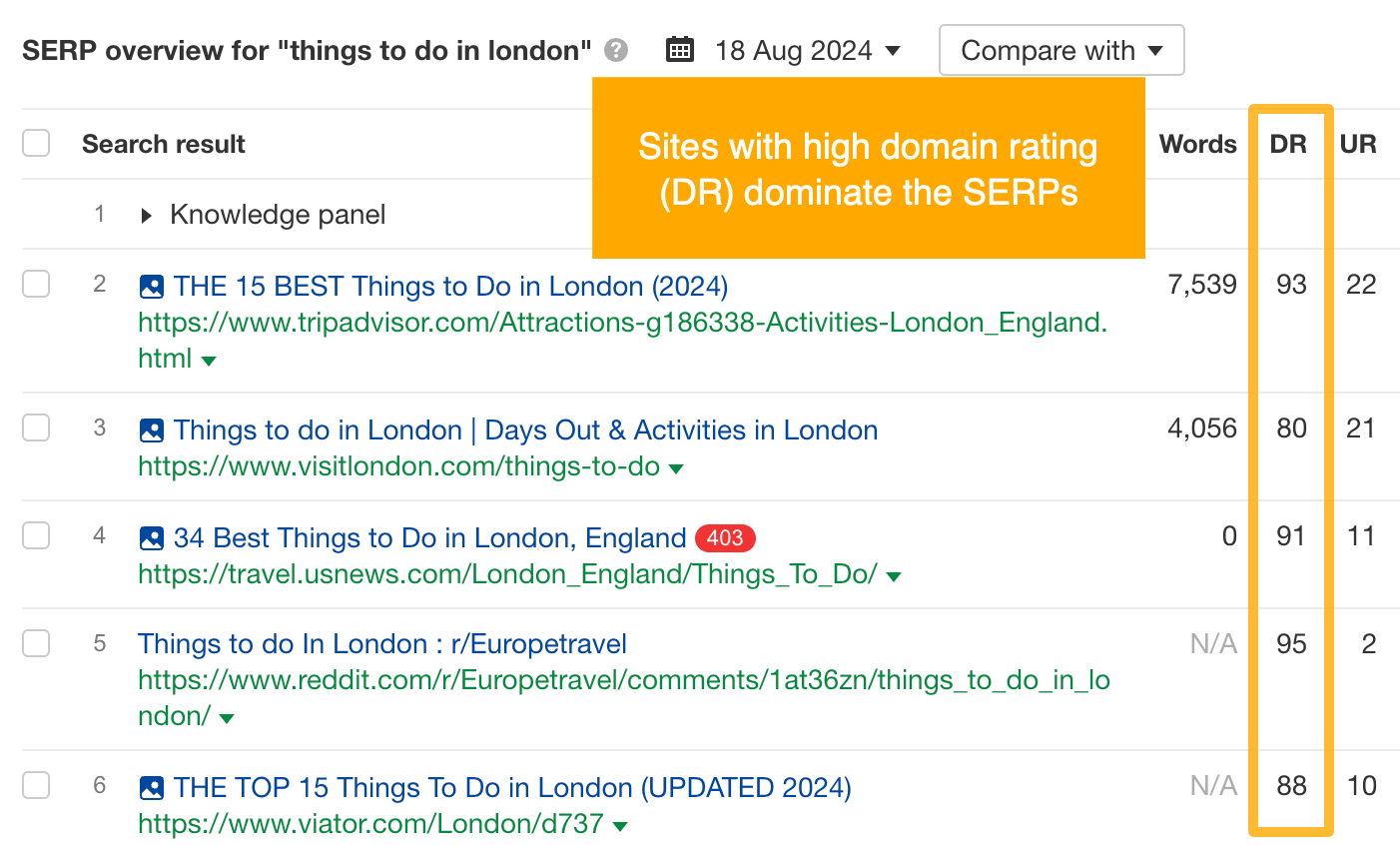Image resolution: width=1400 pixels, height=845 pixels.
Task: Expand the Knowledge panel row
Action: 145,214
